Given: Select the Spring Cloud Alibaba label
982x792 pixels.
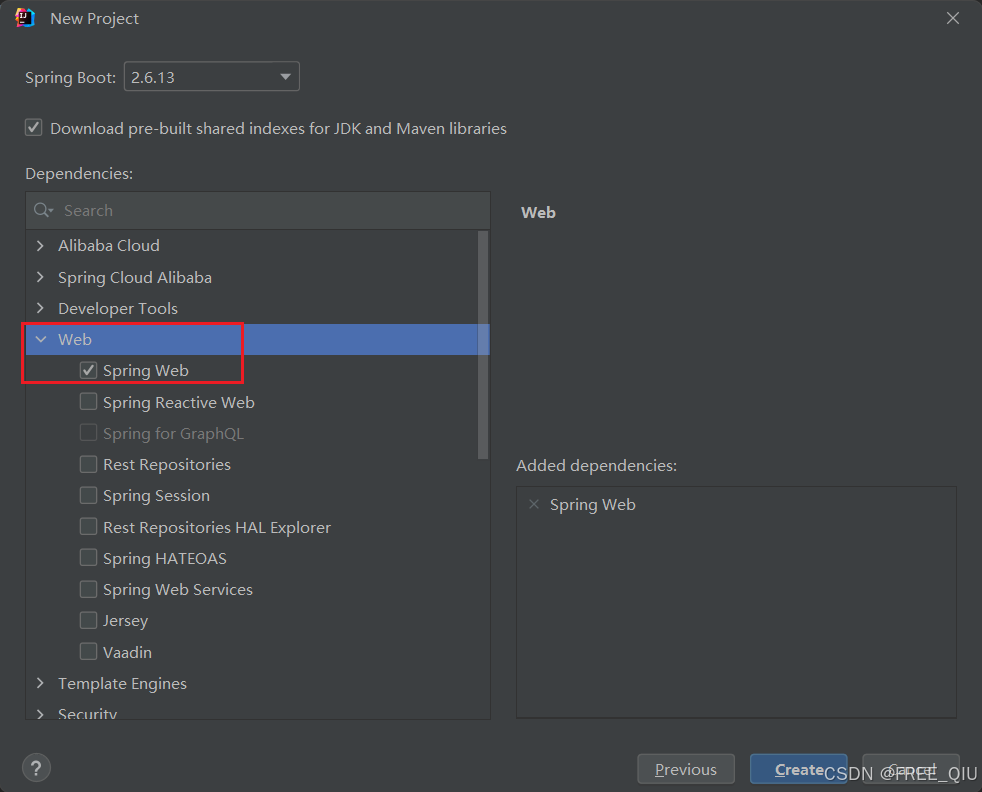Looking at the screenshot, I should pos(135,277).
